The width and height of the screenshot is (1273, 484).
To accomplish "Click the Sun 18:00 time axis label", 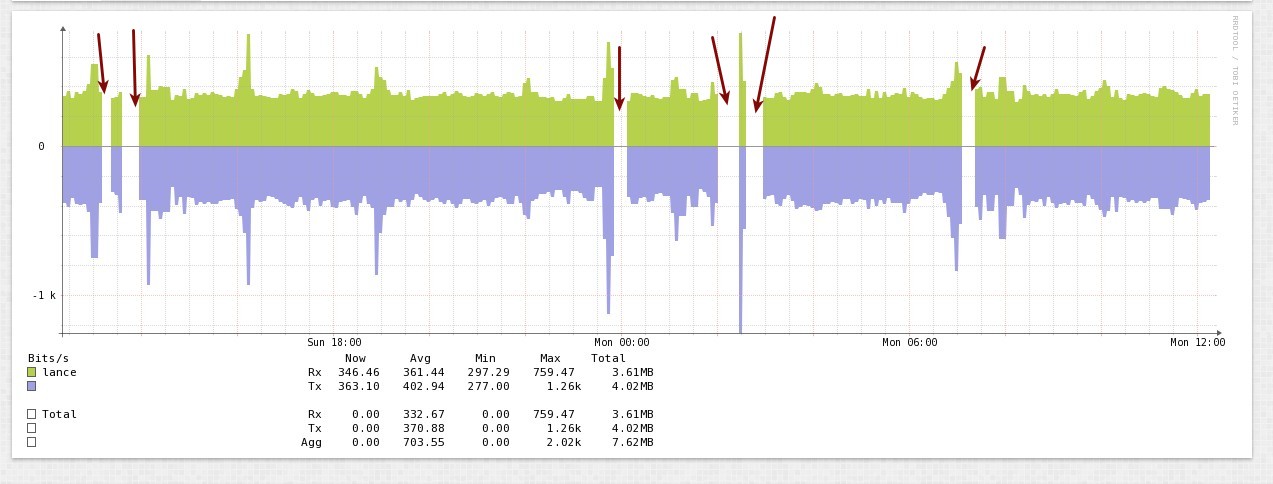I will (334, 342).
